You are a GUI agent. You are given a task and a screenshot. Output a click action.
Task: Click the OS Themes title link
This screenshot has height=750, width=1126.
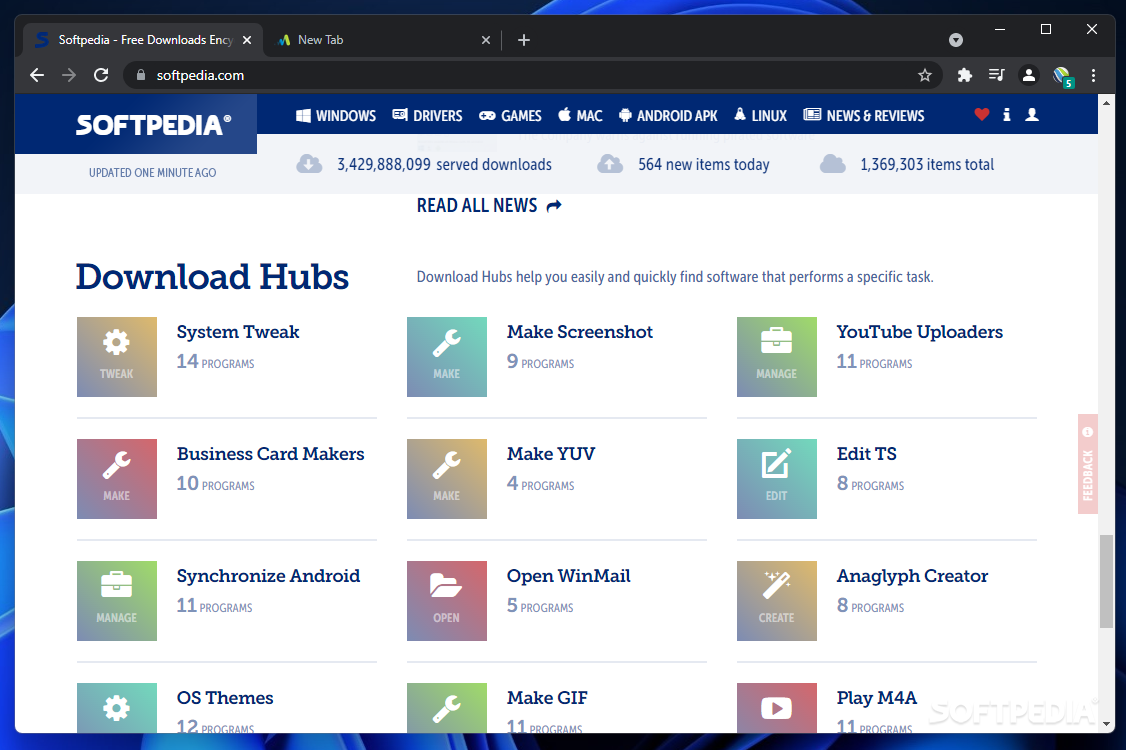point(225,698)
